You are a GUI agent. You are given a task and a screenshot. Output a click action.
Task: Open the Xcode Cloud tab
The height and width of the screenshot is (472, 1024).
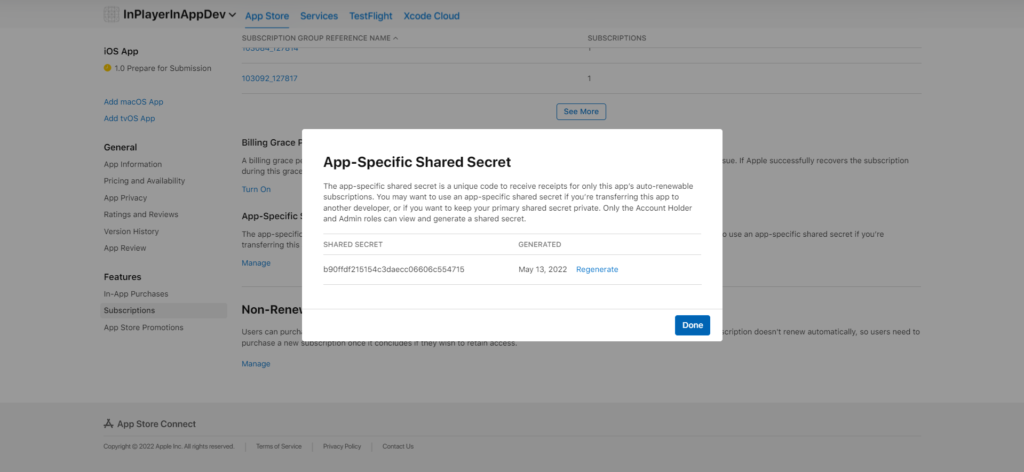(x=432, y=16)
